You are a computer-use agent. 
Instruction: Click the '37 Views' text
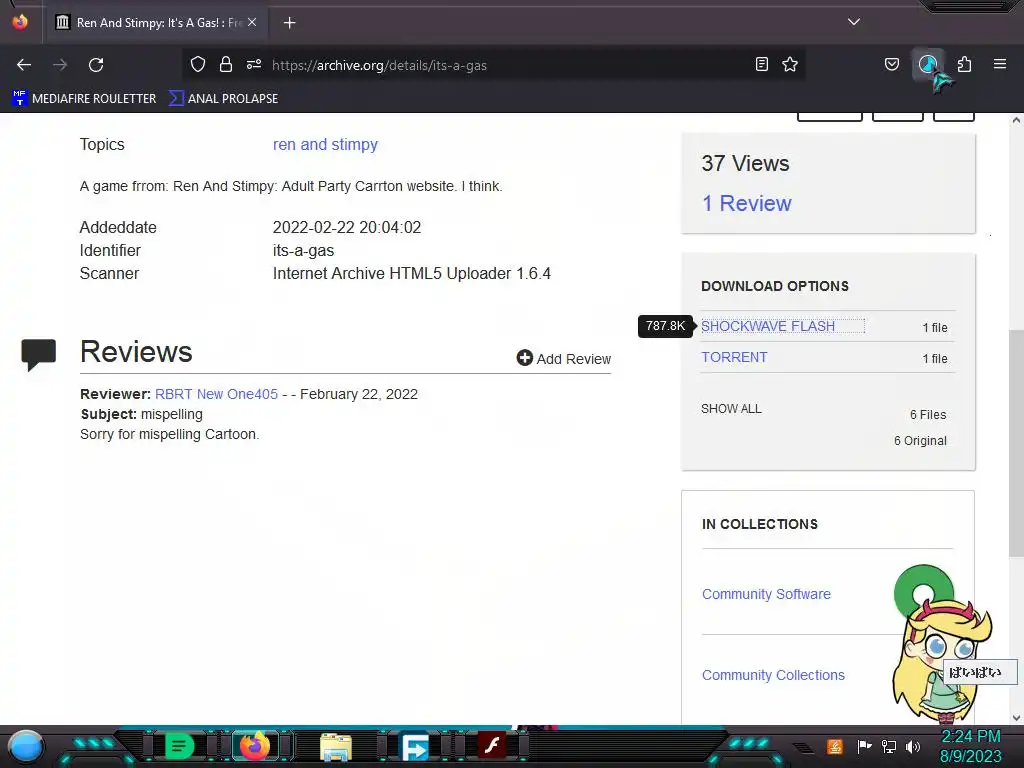point(745,163)
